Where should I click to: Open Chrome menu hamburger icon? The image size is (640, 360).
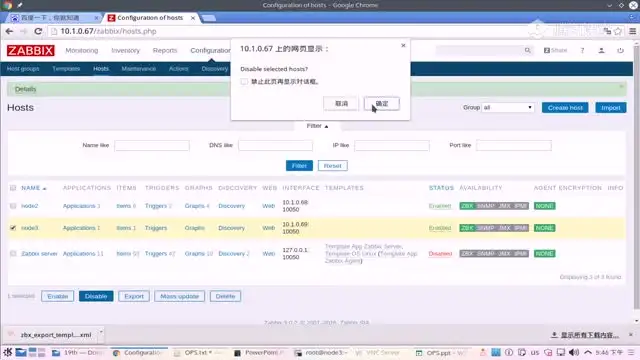click(632, 31)
